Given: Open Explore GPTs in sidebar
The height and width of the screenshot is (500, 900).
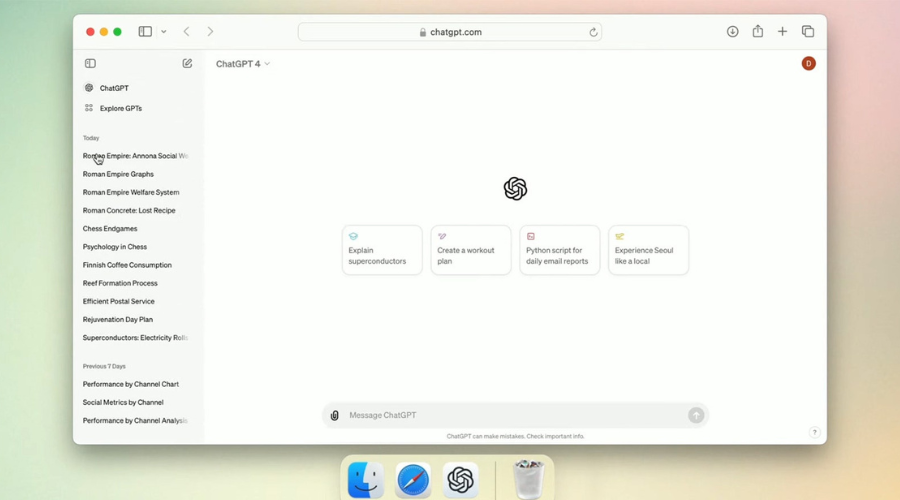Looking at the screenshot, I should tap(120, 108).
